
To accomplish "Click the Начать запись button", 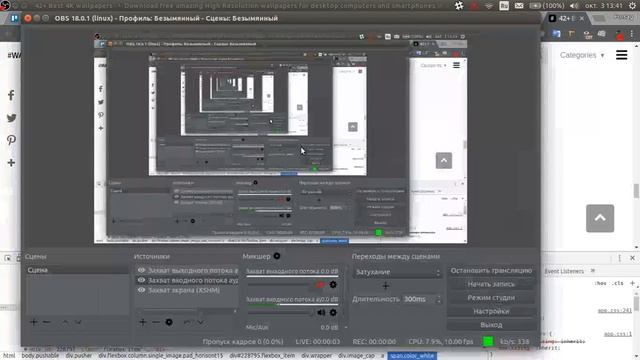I will pos(491,284).
